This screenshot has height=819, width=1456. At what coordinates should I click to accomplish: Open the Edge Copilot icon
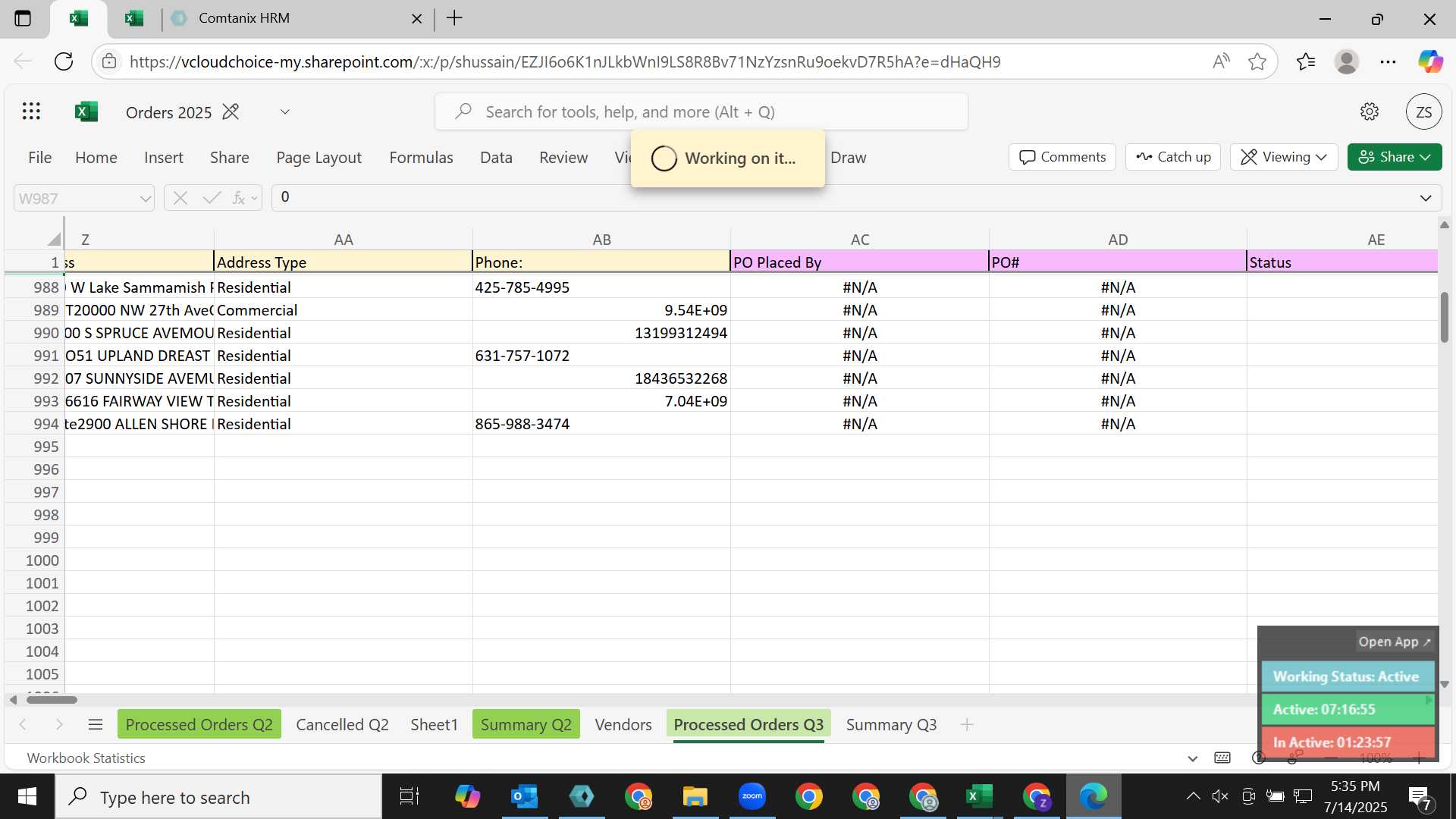click(1430, 61)
